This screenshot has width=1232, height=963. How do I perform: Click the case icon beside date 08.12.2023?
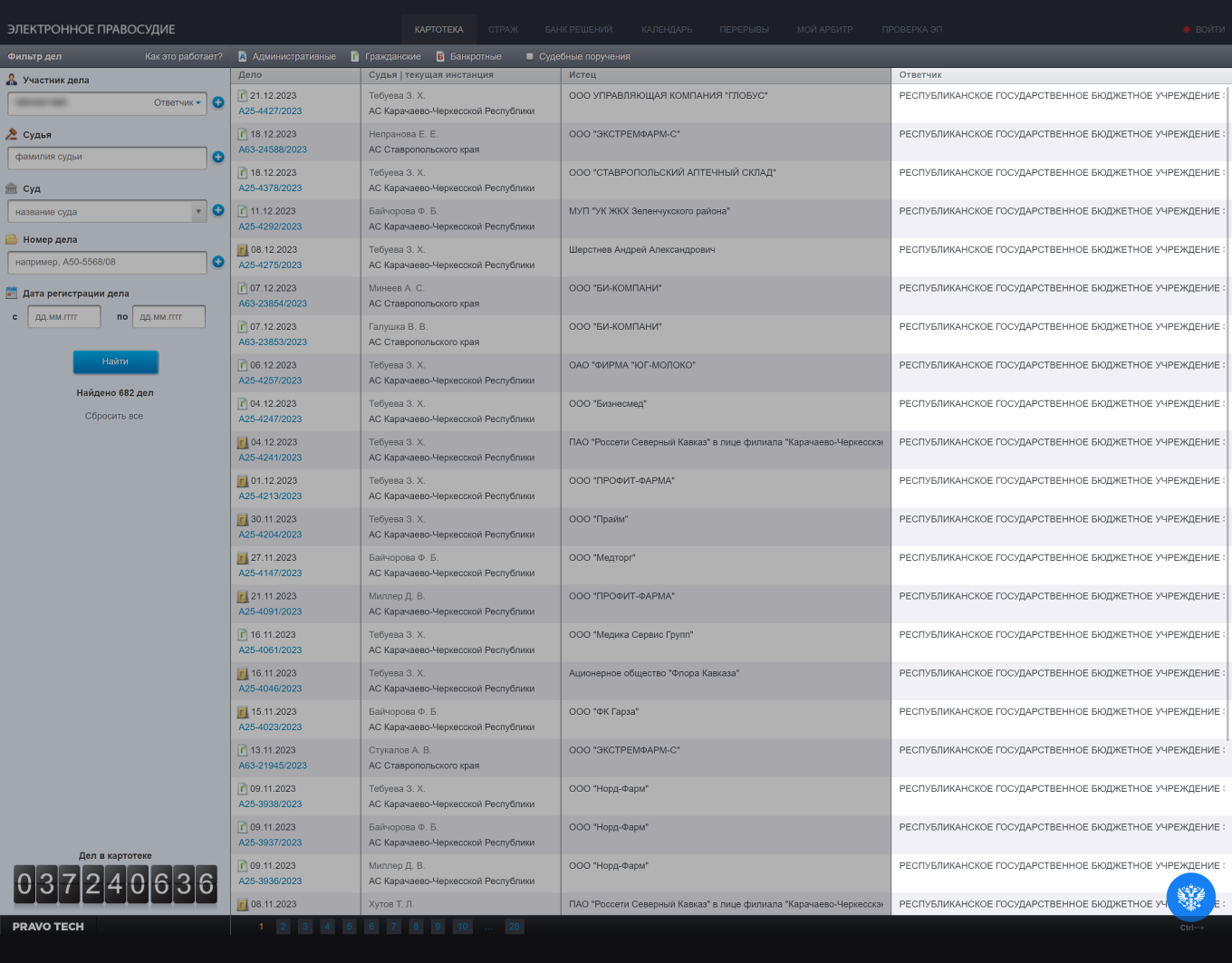[x=243, y=250]
